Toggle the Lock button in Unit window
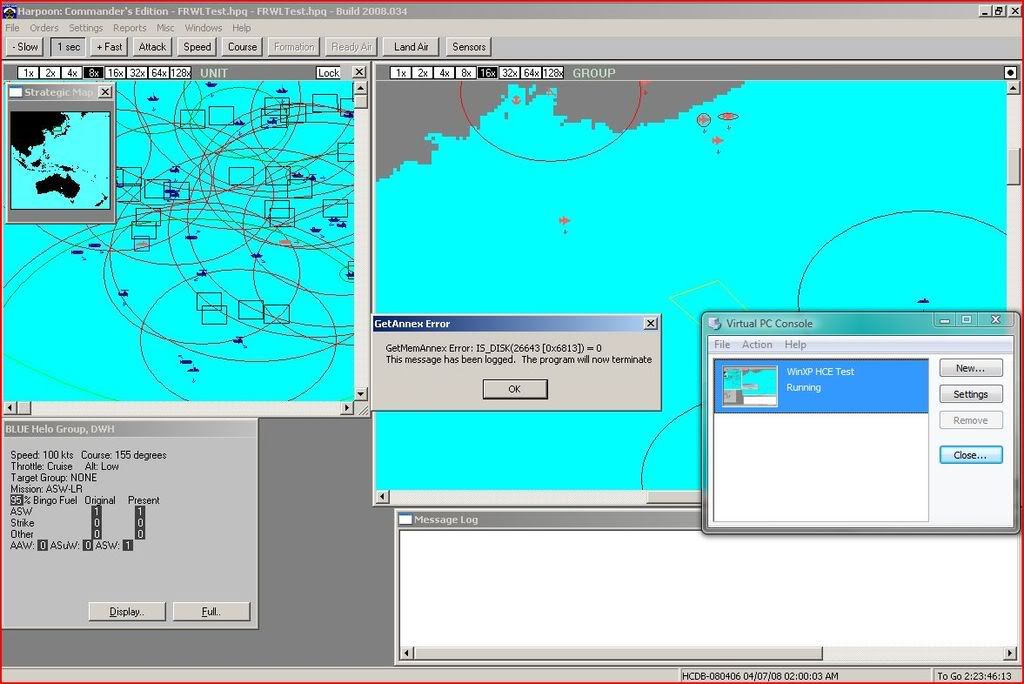The height and width of the screenshot is (684, 1024). coord(328,73)
